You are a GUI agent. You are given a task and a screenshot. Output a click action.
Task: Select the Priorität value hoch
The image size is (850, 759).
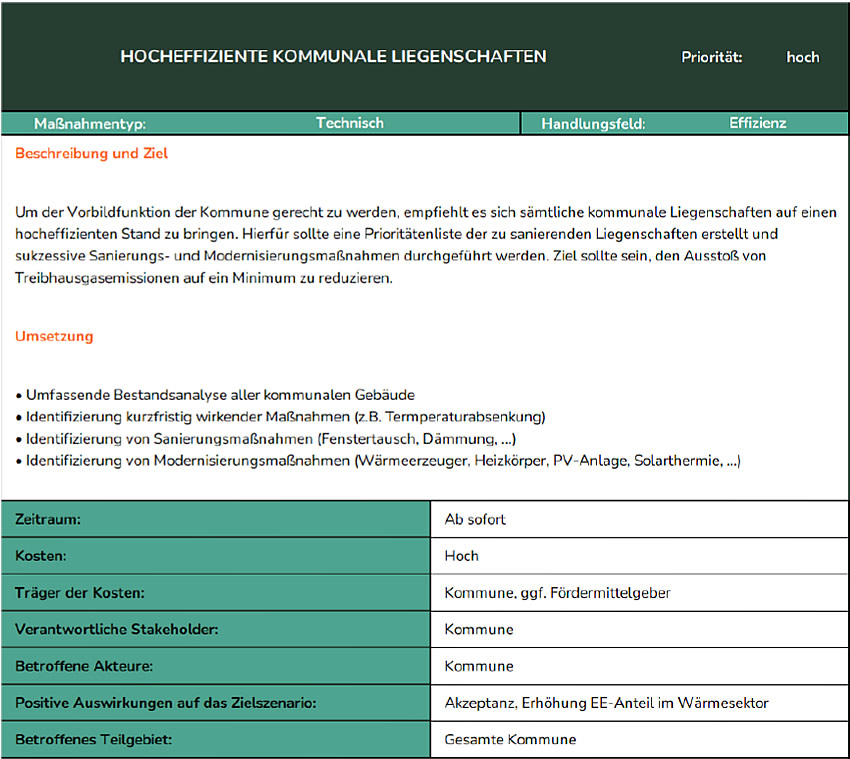803,57
